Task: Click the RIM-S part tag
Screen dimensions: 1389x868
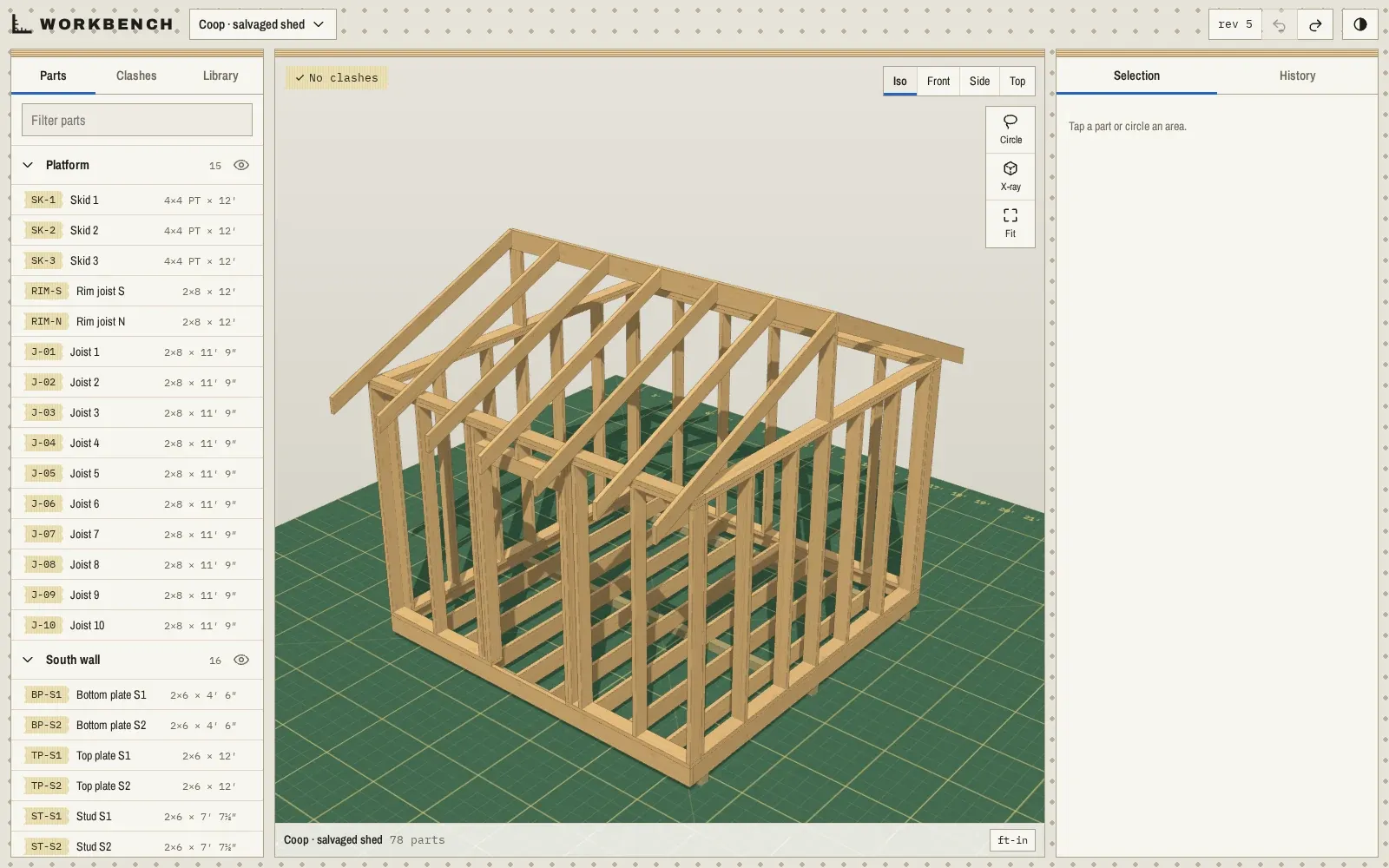Action: coord(47,291)
